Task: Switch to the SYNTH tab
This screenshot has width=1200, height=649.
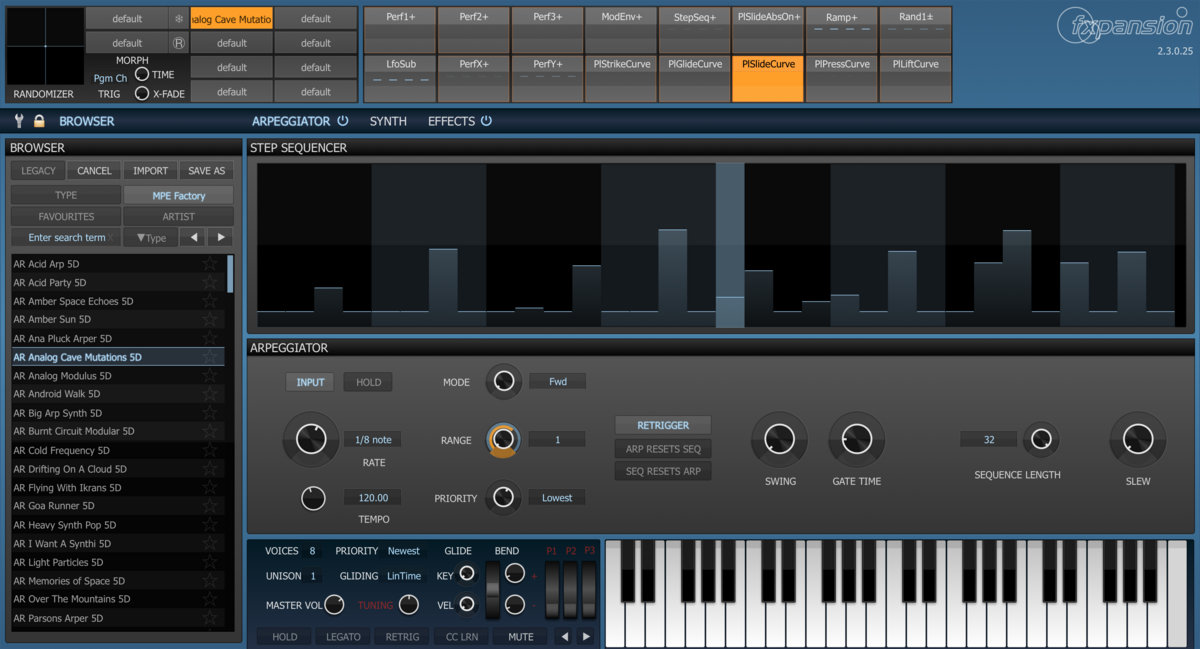Action: tap(388, 121)
